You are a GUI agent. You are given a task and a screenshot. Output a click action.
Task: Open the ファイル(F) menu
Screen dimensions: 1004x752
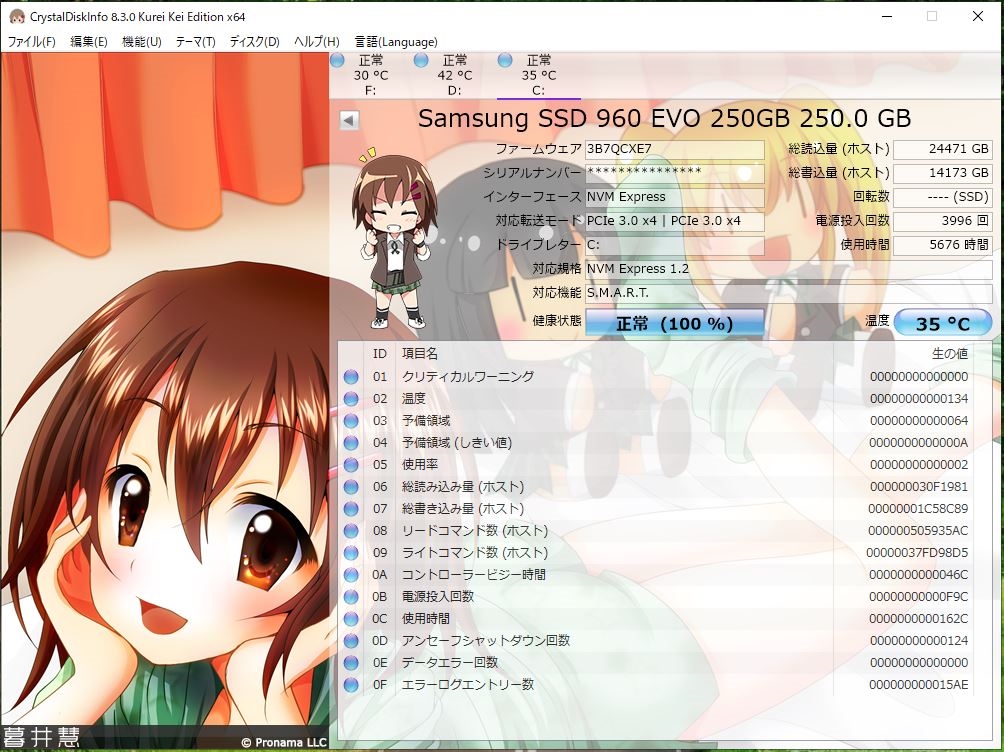click(x=31, y=42)
